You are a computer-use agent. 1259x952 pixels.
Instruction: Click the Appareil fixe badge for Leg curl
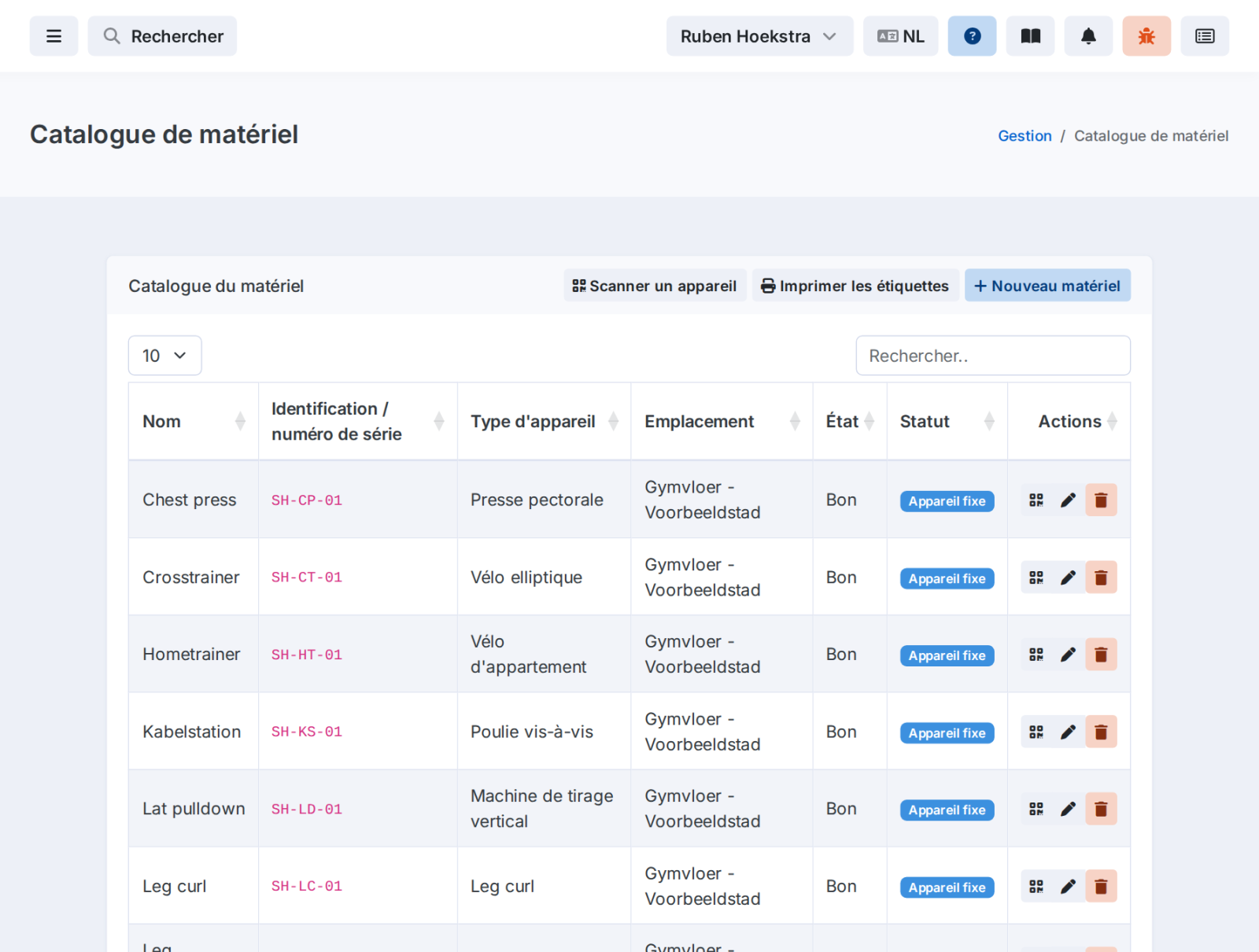click(947, 887)
